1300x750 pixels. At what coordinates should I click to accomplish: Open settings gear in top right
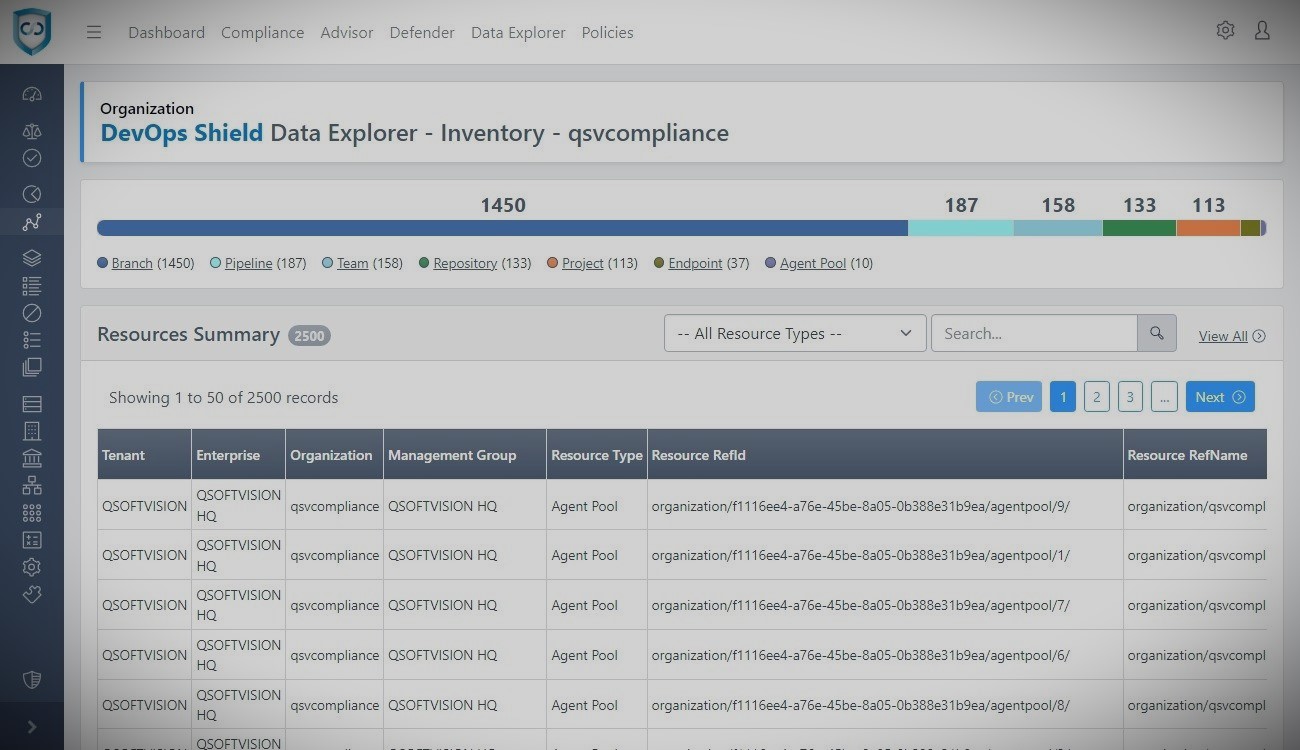coord(1225,31)
